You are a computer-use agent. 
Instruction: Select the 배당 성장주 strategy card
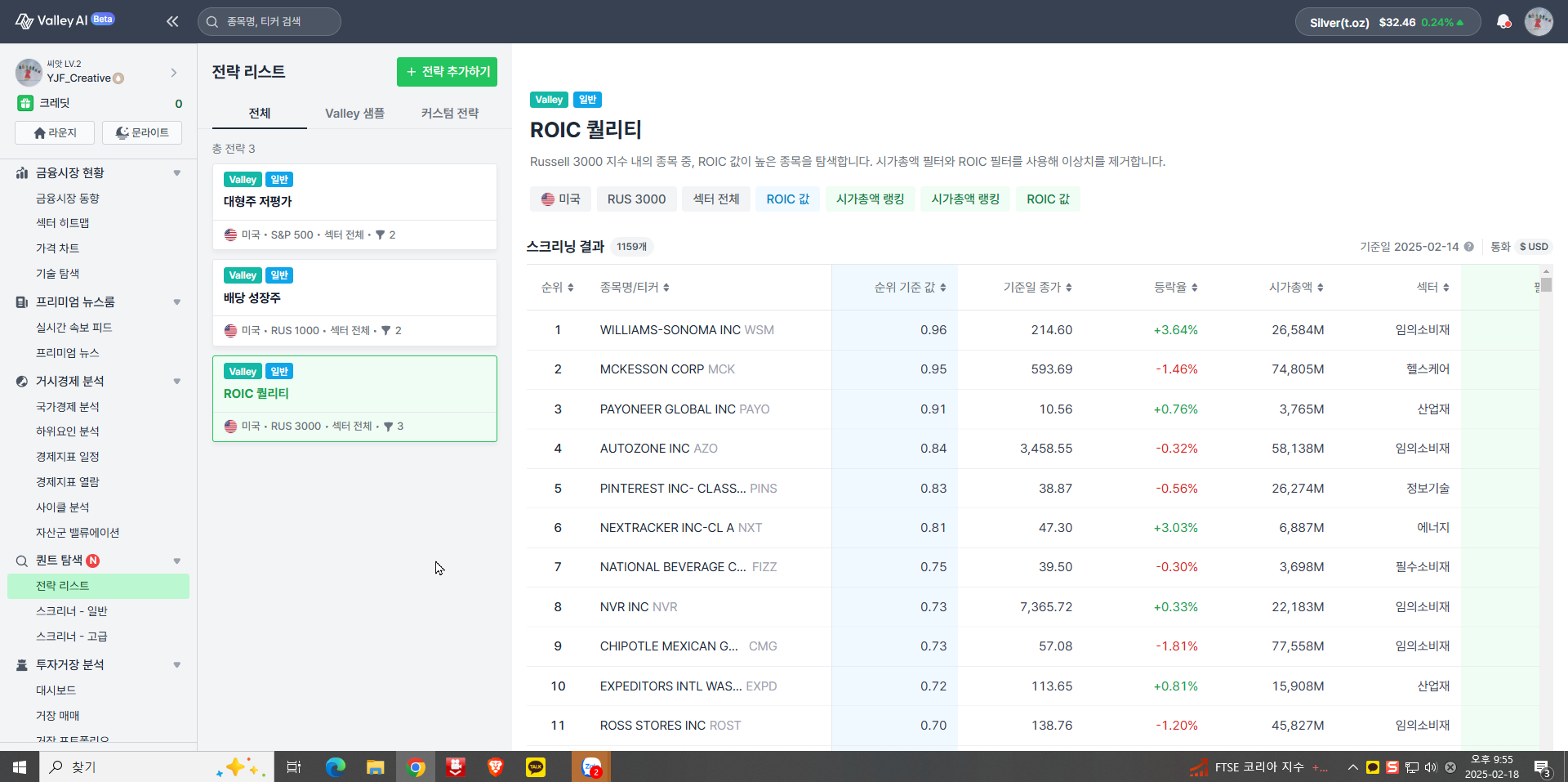pos(354,302)
